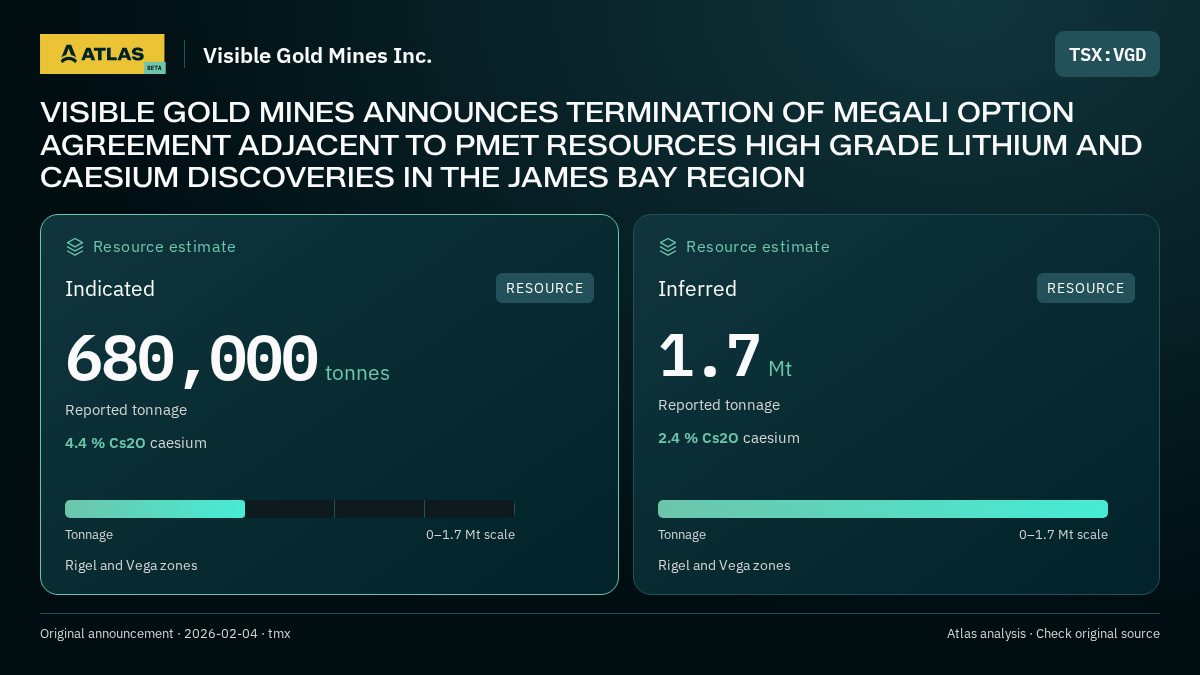Click the 2.4 % Cs2O caesium grade
Viewport: 1200px width, 675px height.
click(x=729, y=438)
